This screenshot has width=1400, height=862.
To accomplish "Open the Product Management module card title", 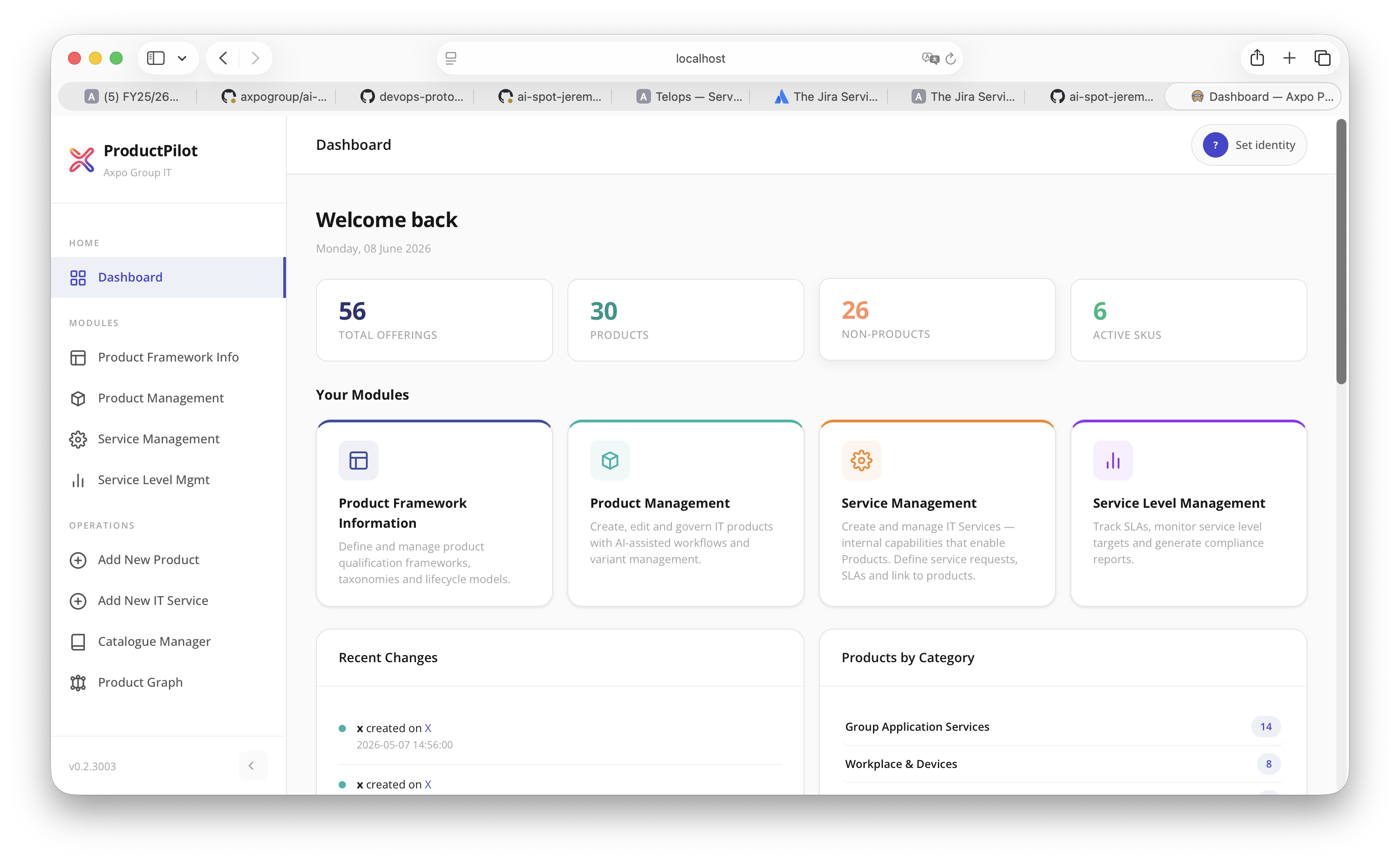I will pyautogui.click(x=659, y=503).
